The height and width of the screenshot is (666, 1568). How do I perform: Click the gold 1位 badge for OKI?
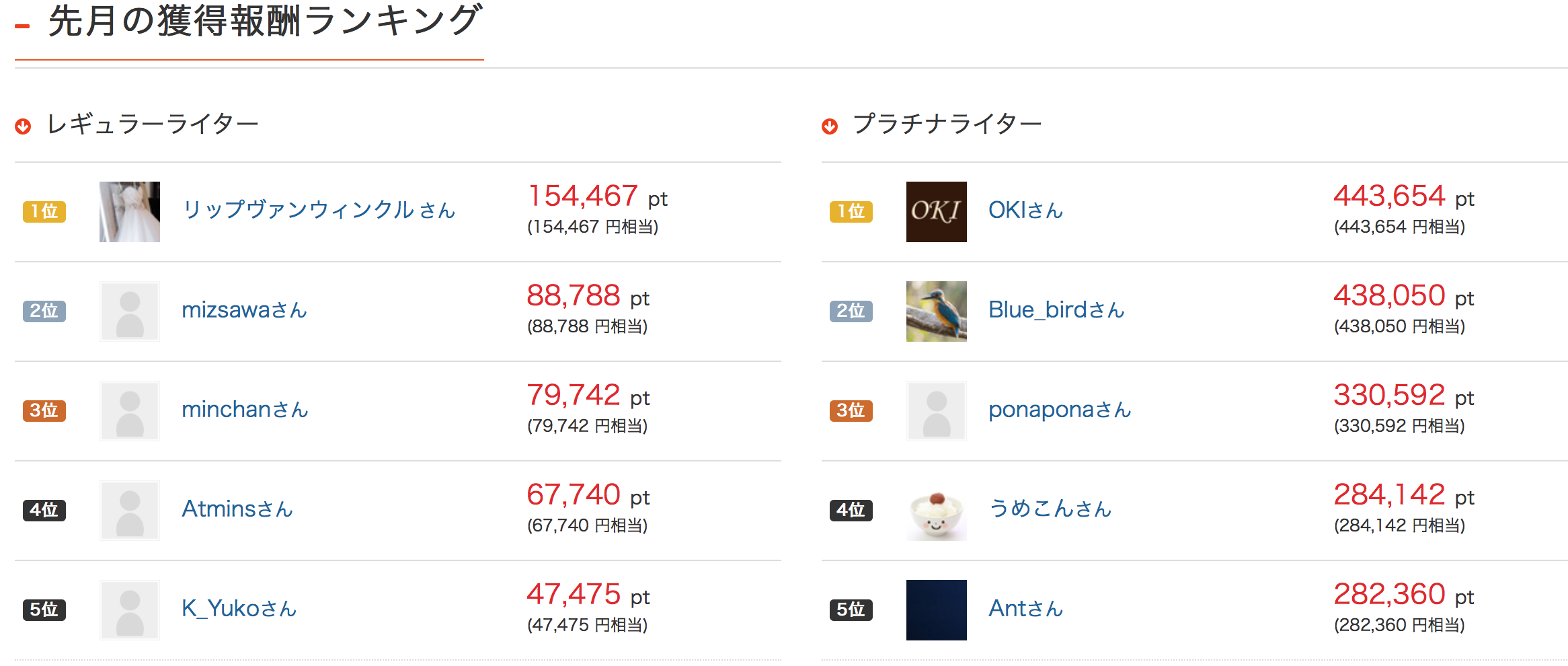click(x=851, y=212)
